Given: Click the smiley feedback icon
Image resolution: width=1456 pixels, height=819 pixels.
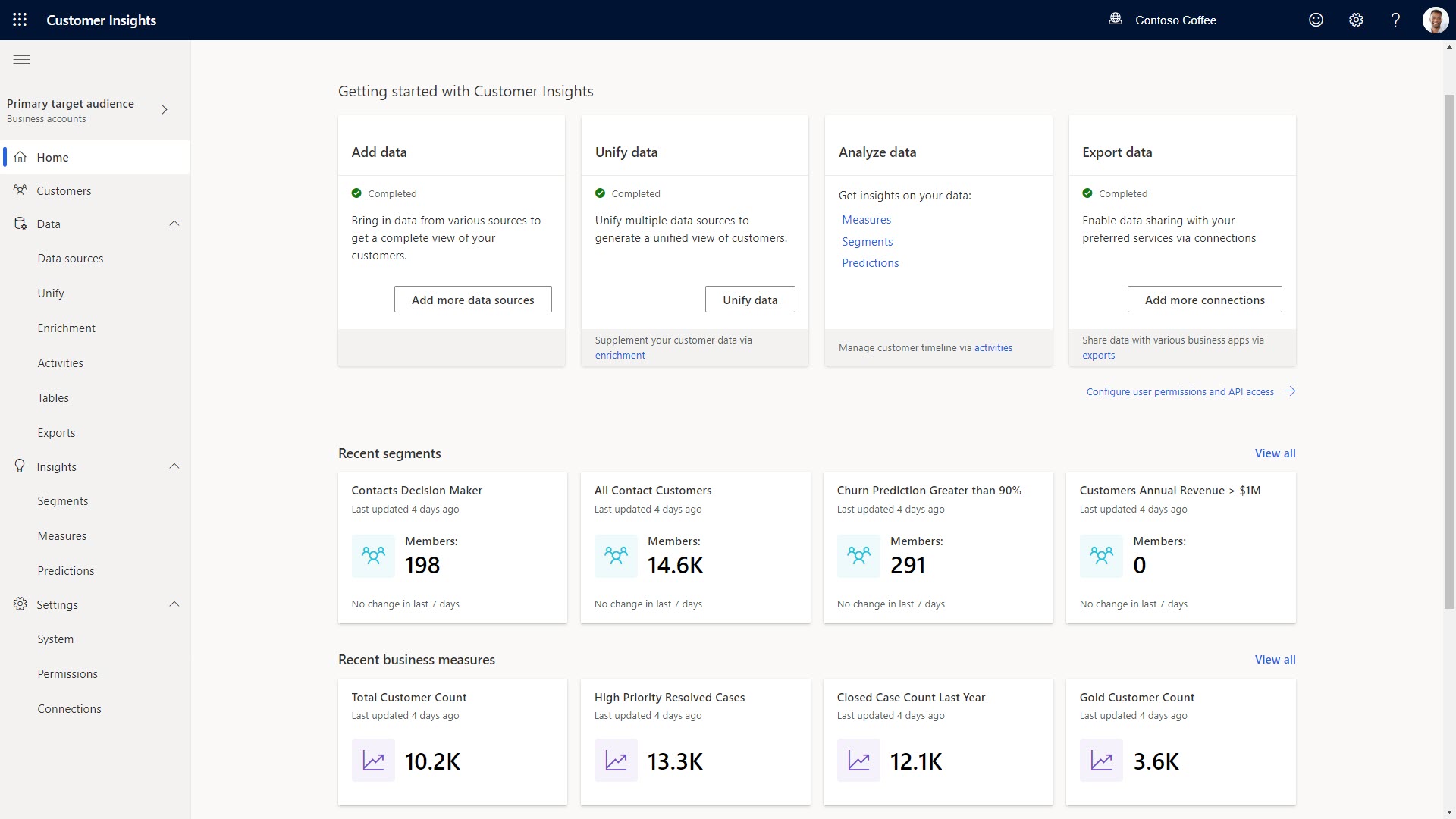Looking at the screenshot, I should [1316, 20].
